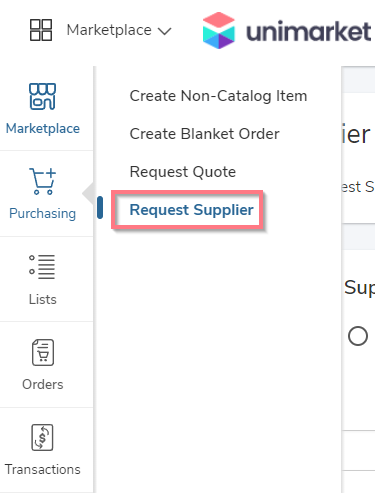Click the Marketplace label in sidebar
Viewport: 375px width, 493px height.
pos(43,129)
